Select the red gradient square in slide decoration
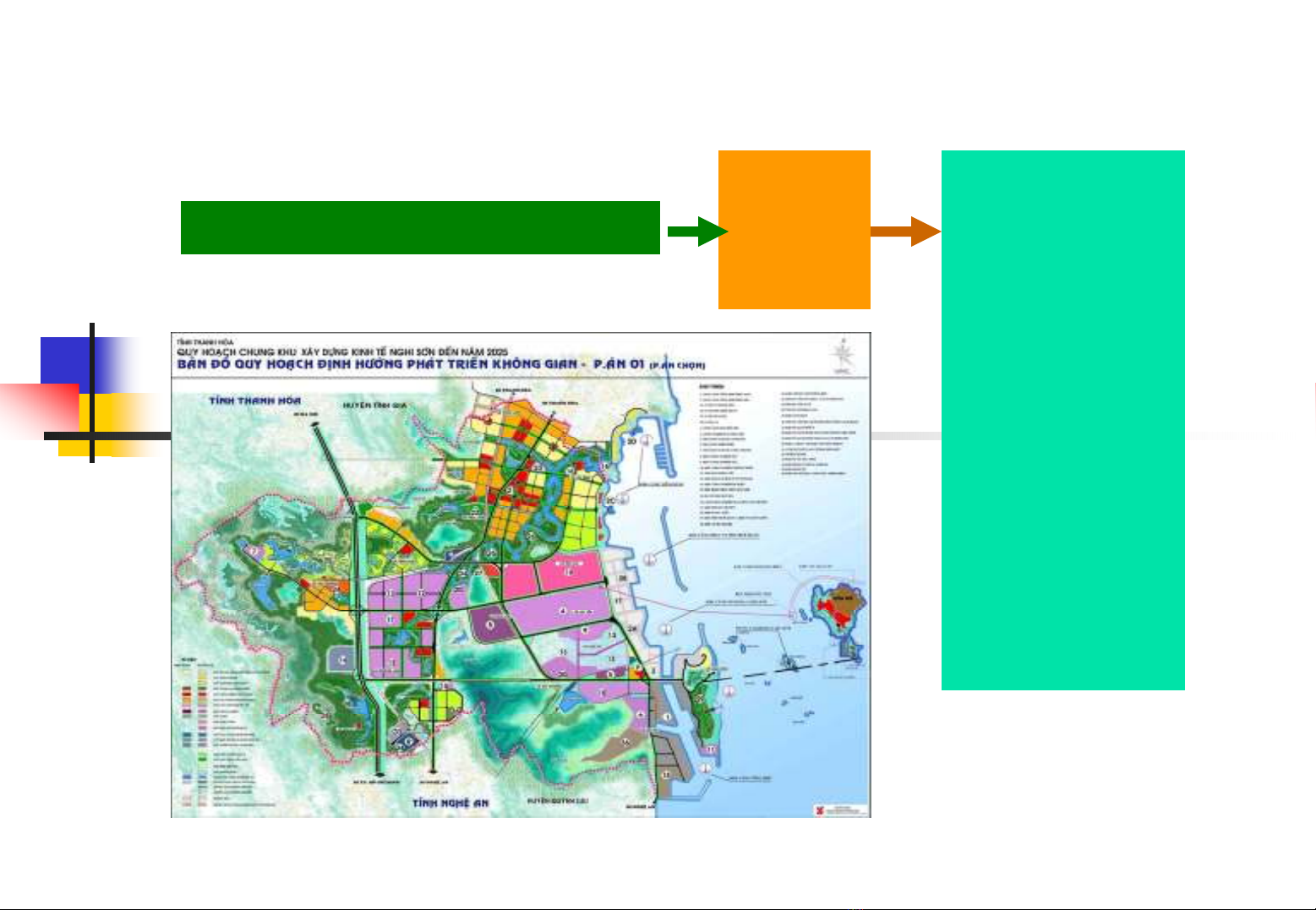 coord(38,408)
